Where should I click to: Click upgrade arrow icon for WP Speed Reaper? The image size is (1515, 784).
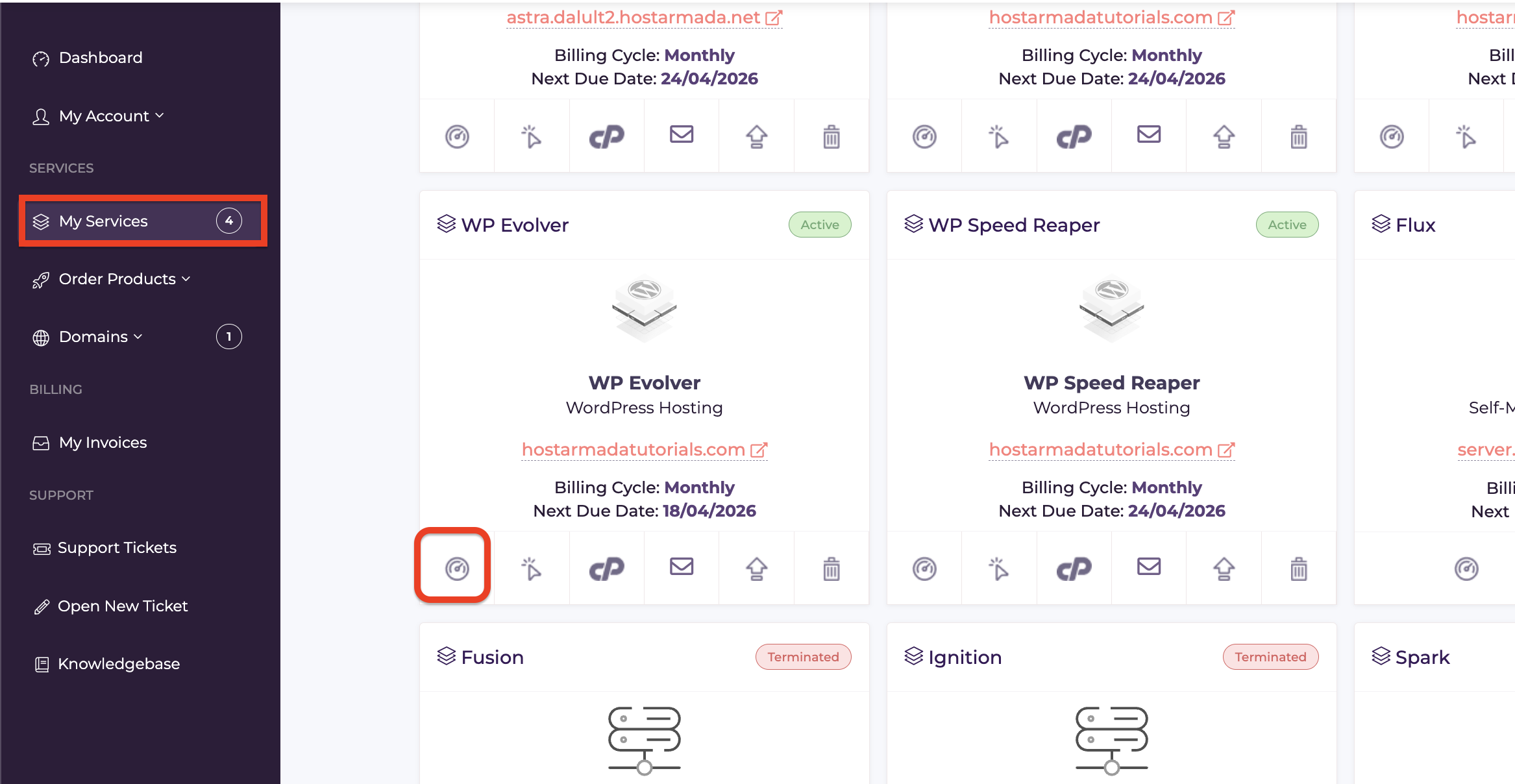click(1224, 569)
